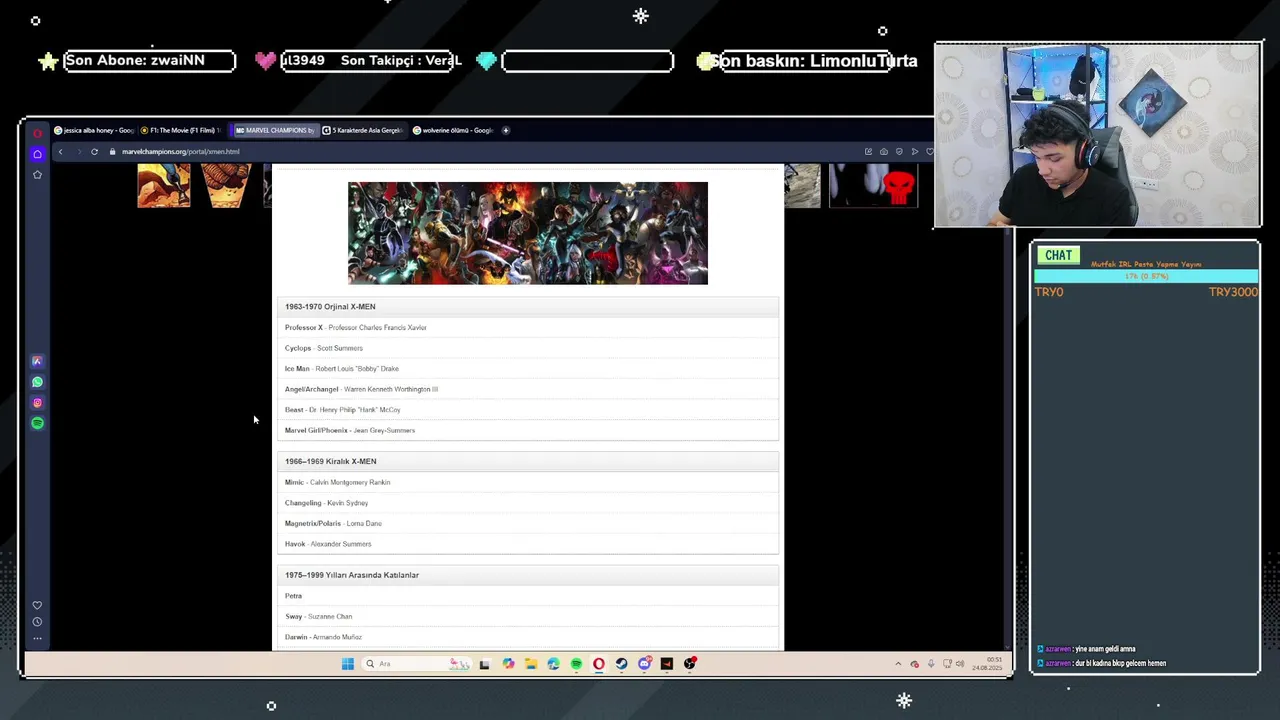Open the sidebar three-dot more menu
This screenshot has height=720, width=1280.
coord(37,638)
